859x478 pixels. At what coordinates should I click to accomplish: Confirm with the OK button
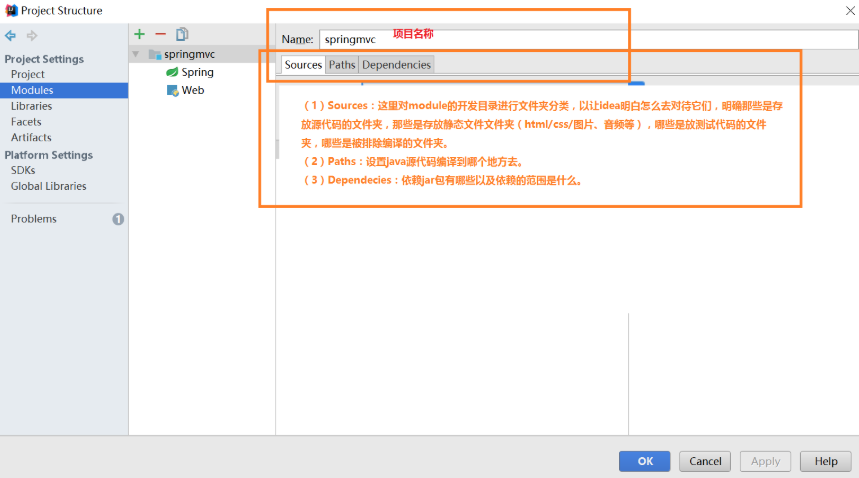click(645, 461)
